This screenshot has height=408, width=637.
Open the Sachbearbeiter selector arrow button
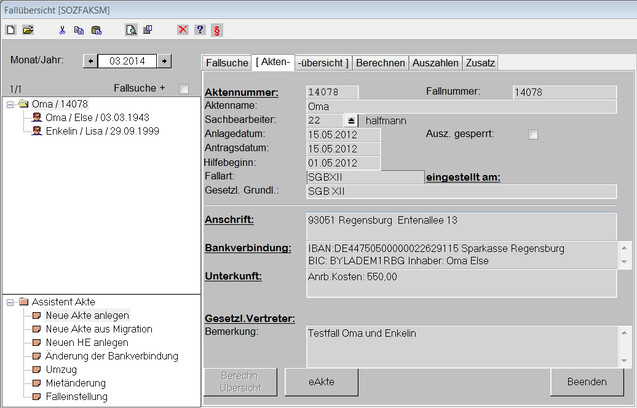(x=350, y=120)
